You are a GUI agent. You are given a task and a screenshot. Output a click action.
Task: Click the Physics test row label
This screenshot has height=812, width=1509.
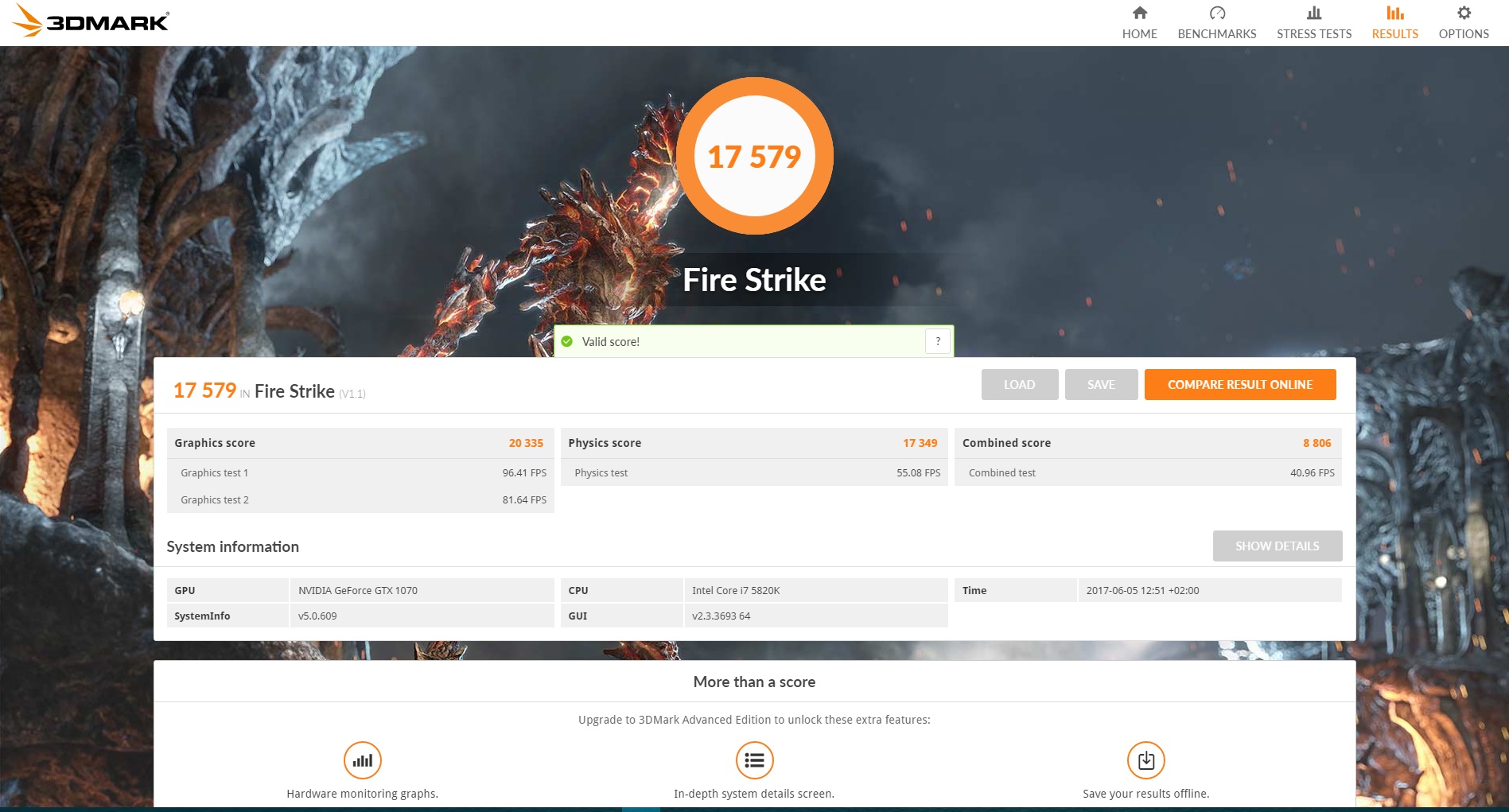[601, 472]
